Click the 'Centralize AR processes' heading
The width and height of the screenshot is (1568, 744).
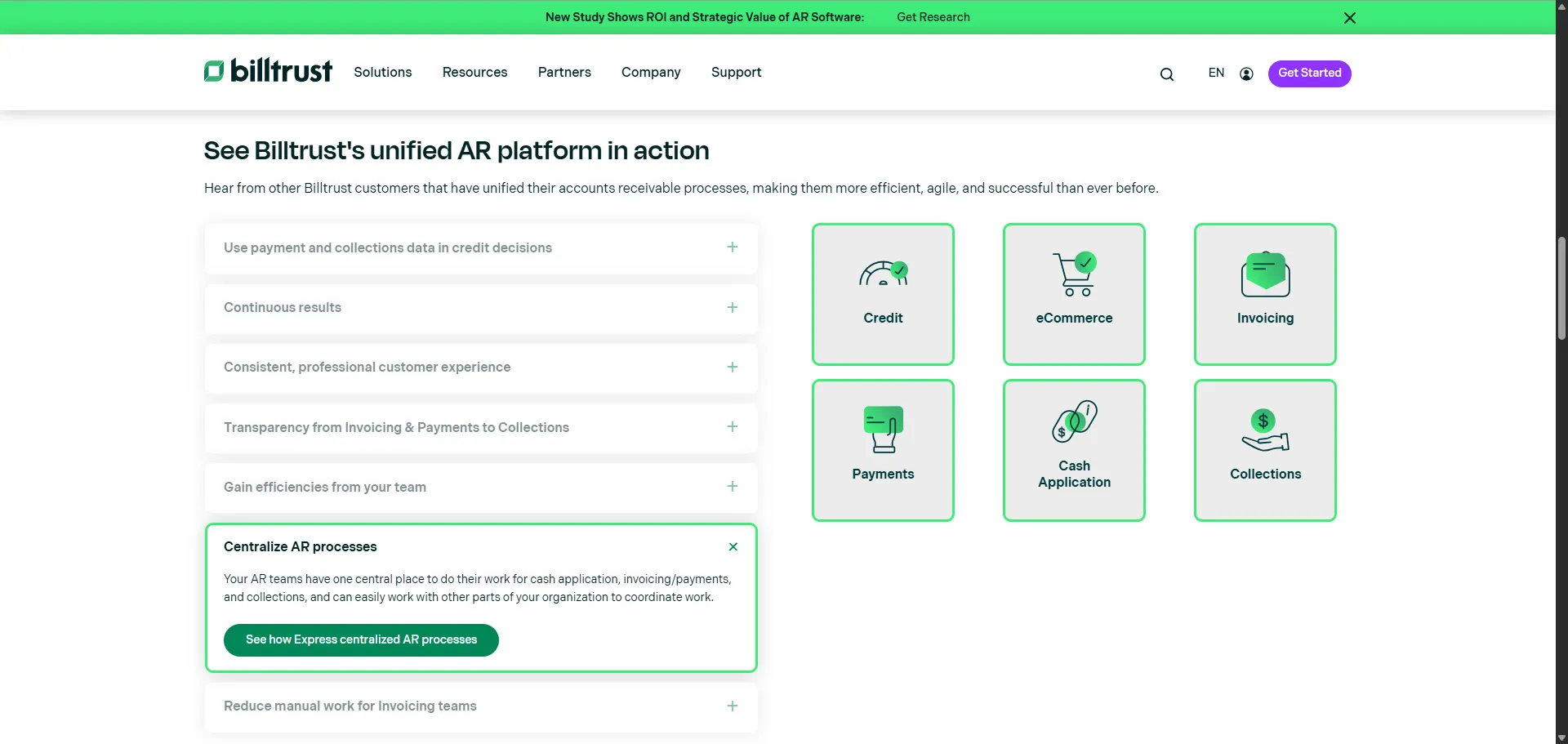click(x=301, y=547)
